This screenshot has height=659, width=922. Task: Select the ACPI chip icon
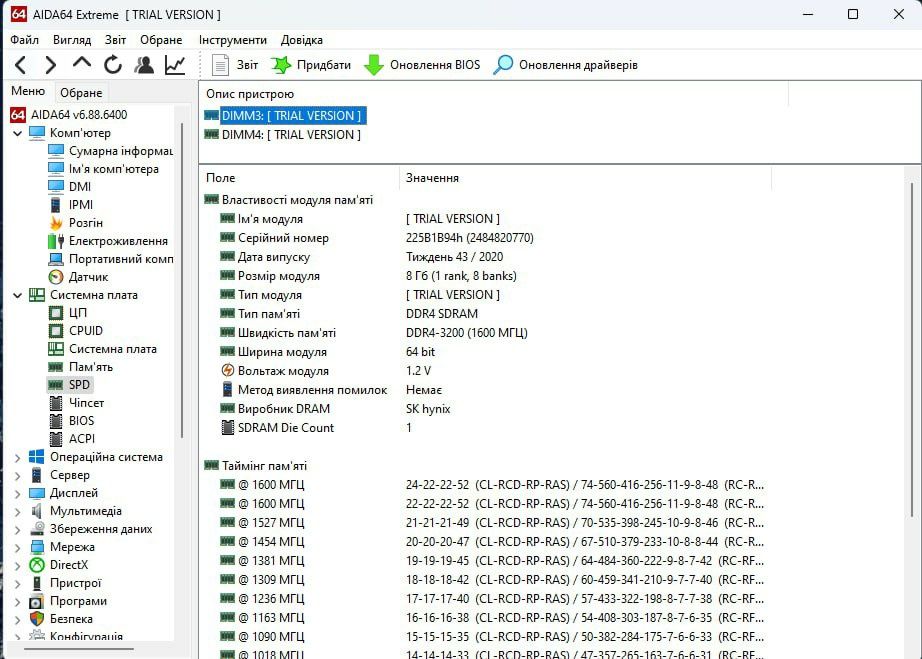click(56, 439)
